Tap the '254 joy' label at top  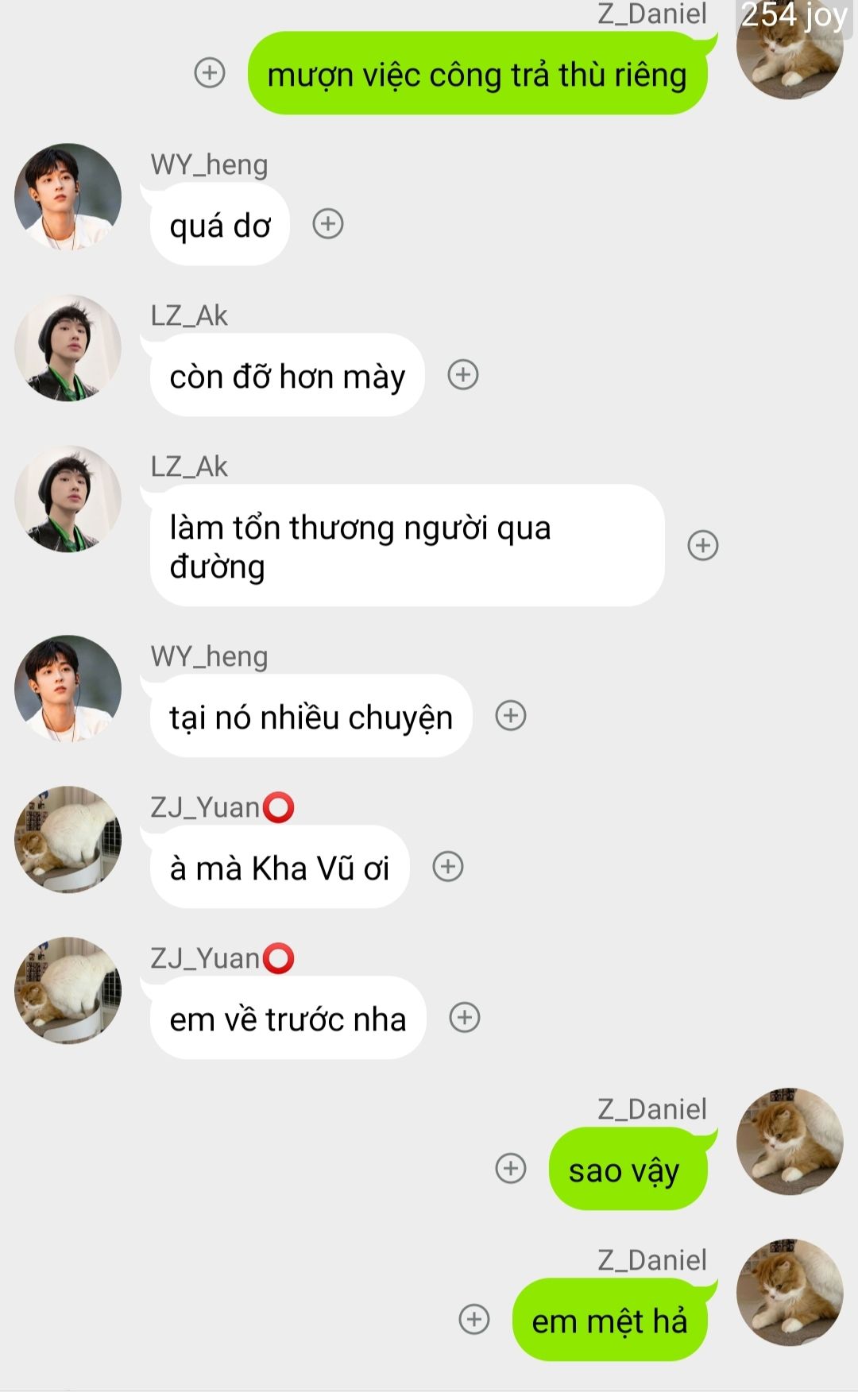pos(794,14)
